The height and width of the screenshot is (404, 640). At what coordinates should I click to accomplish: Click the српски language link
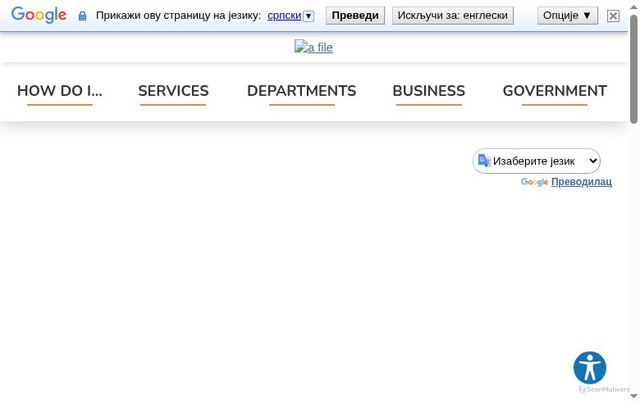point(284,16)
